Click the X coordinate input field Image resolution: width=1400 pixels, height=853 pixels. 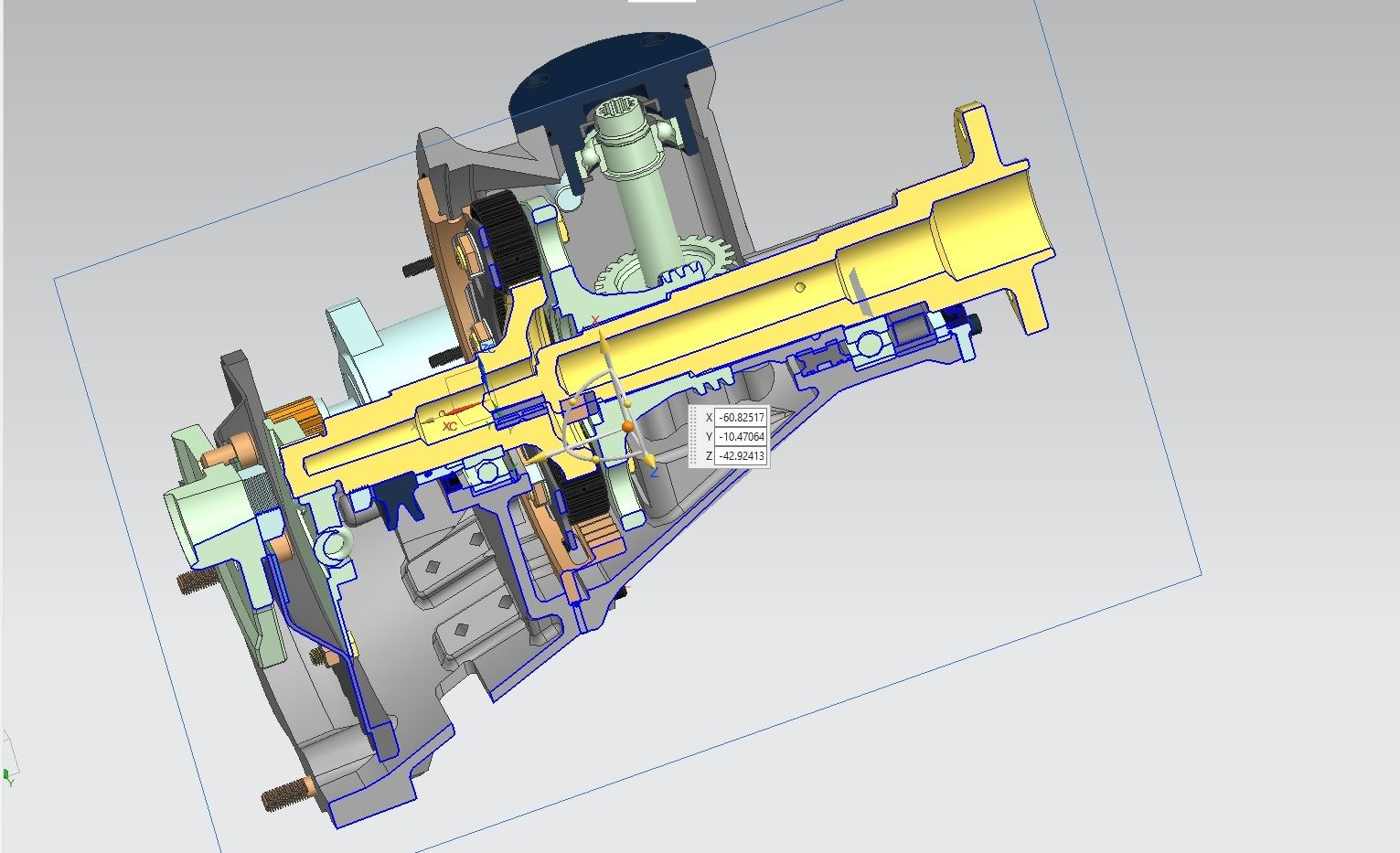coord(741,418)
